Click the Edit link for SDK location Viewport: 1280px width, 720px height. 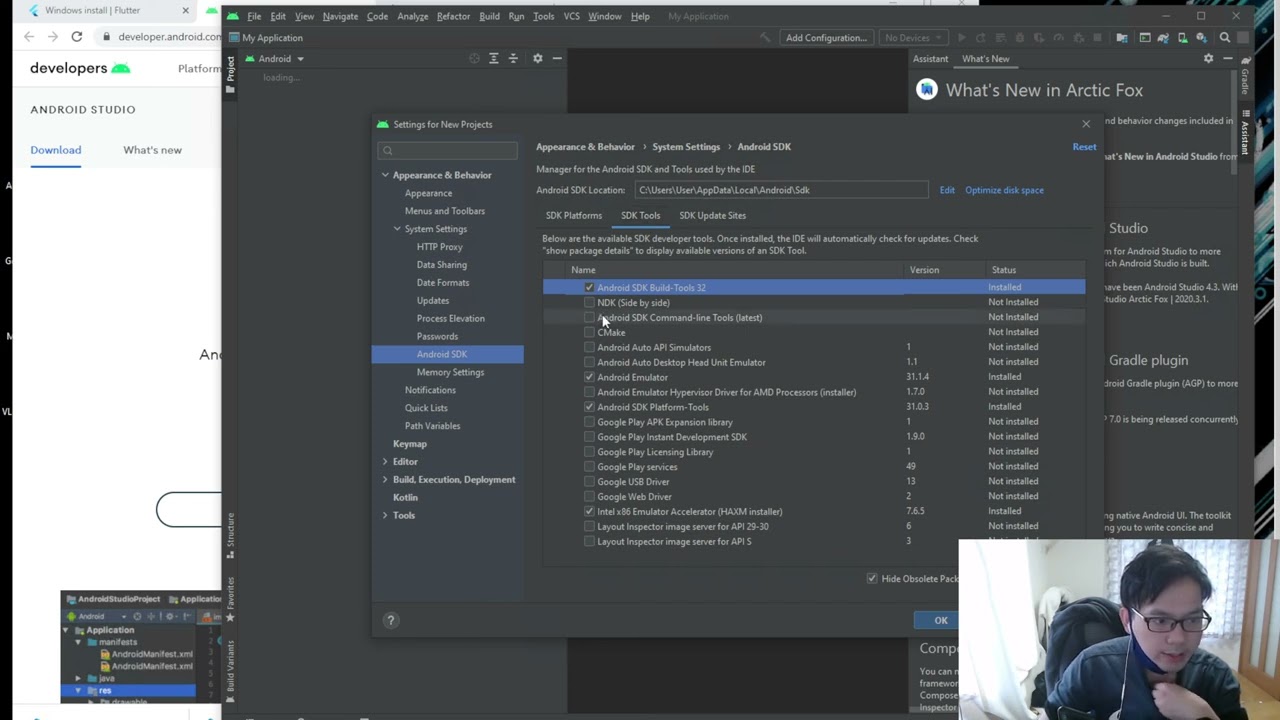(947, 190)
